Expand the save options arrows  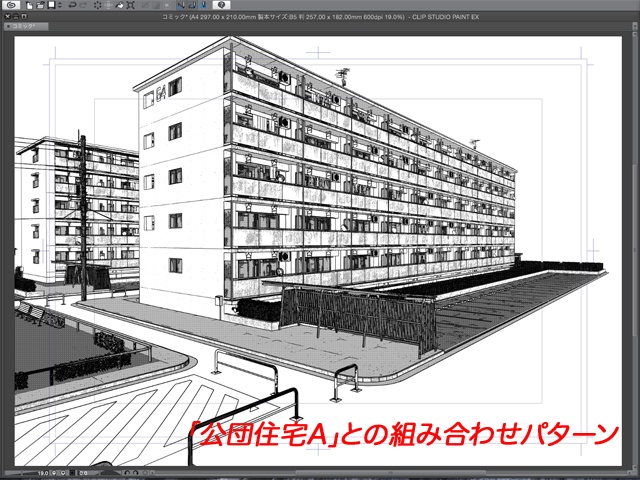(60, 5)
